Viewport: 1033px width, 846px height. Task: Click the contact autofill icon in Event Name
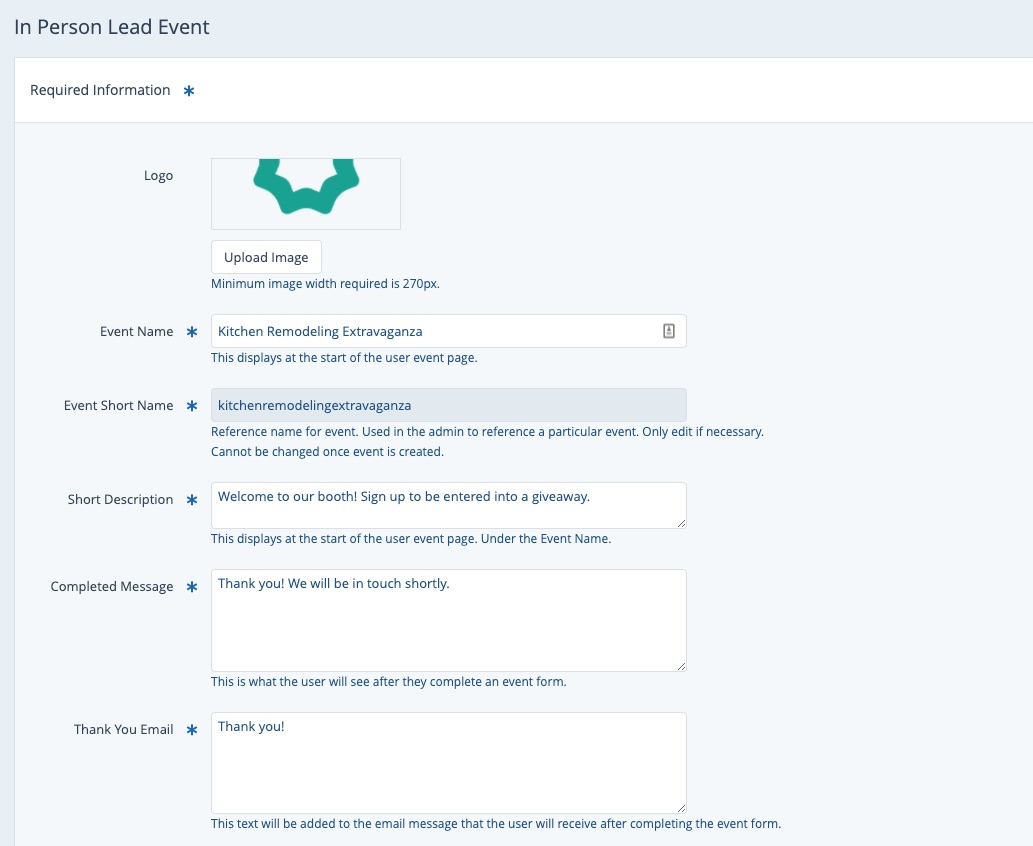669,331
